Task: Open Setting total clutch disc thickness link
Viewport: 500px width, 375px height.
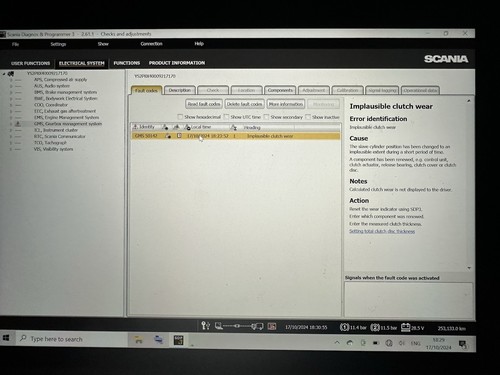Action: (382, 231)
